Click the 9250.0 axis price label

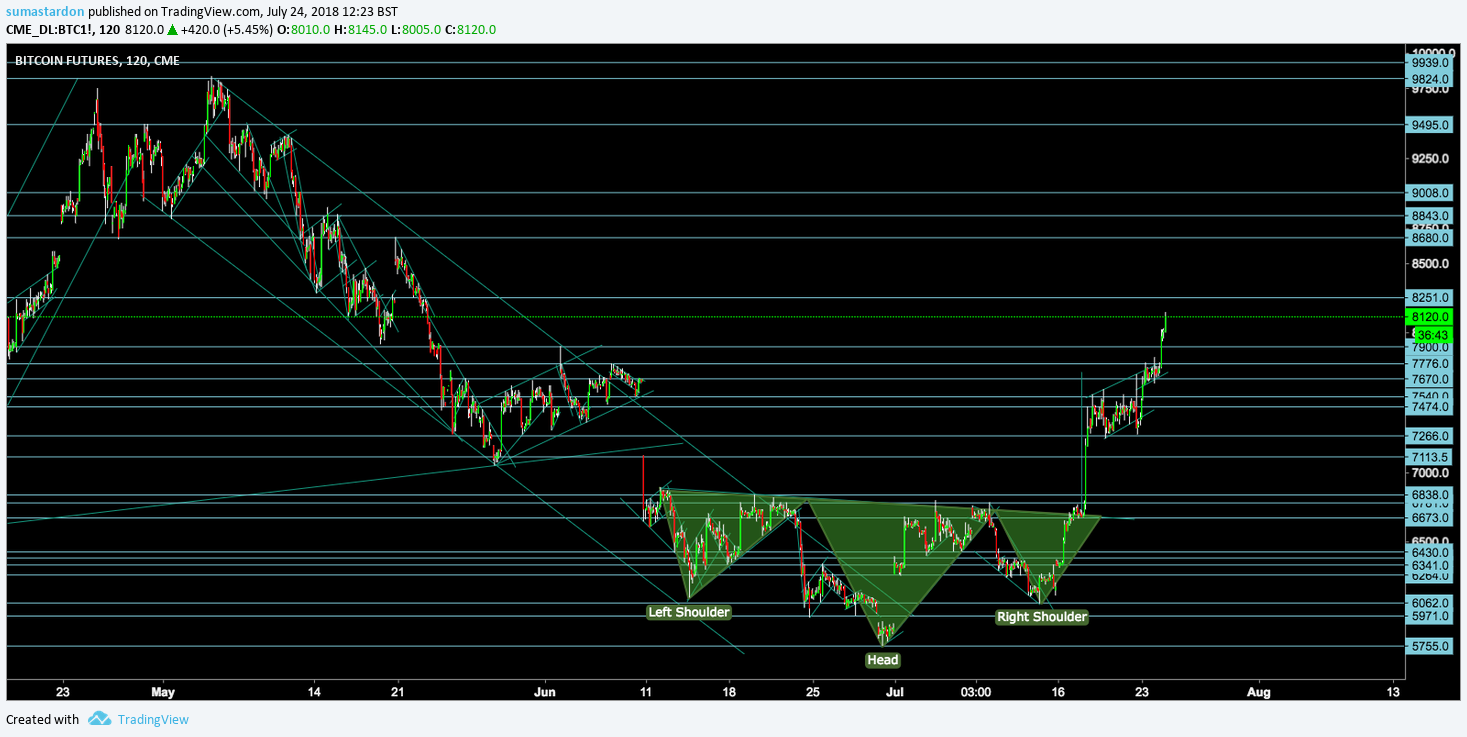point(1430,159)
